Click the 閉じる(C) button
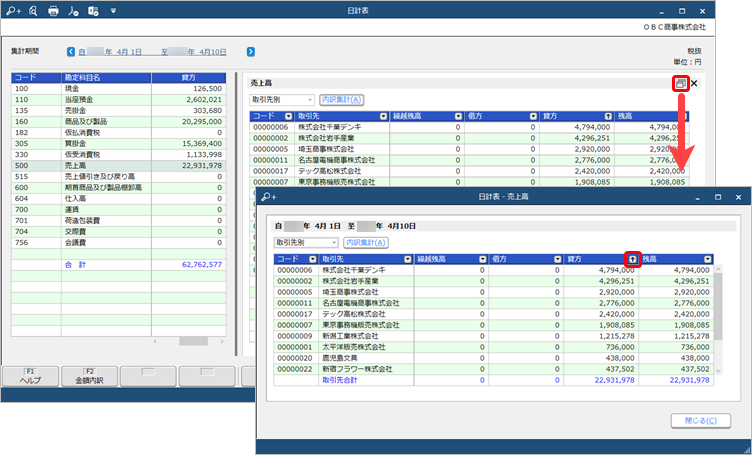The width and height of the screenshot is (752, 455). (701, 420)
